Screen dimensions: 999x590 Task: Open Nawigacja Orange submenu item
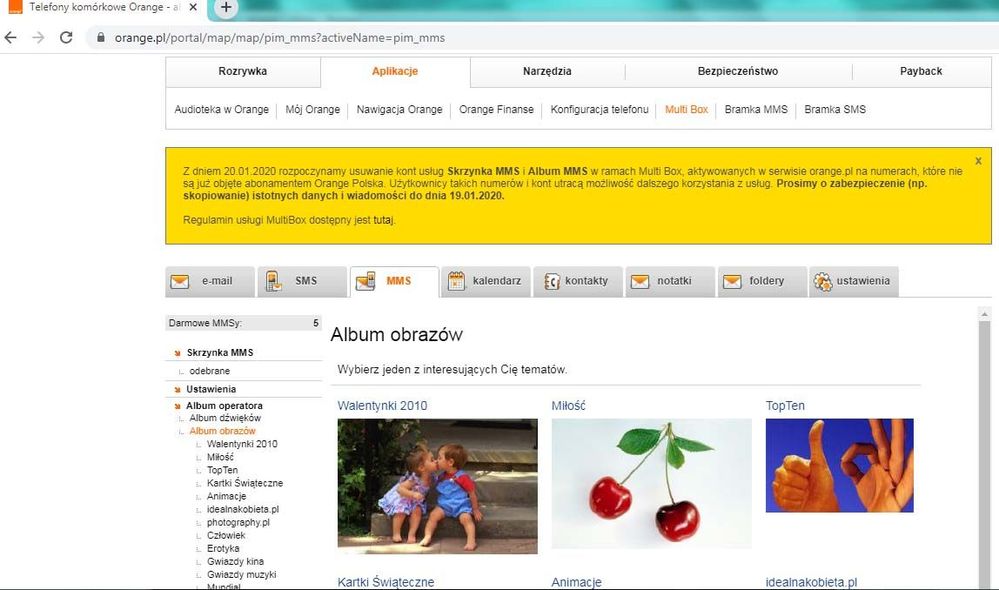[x=399, y=110]
